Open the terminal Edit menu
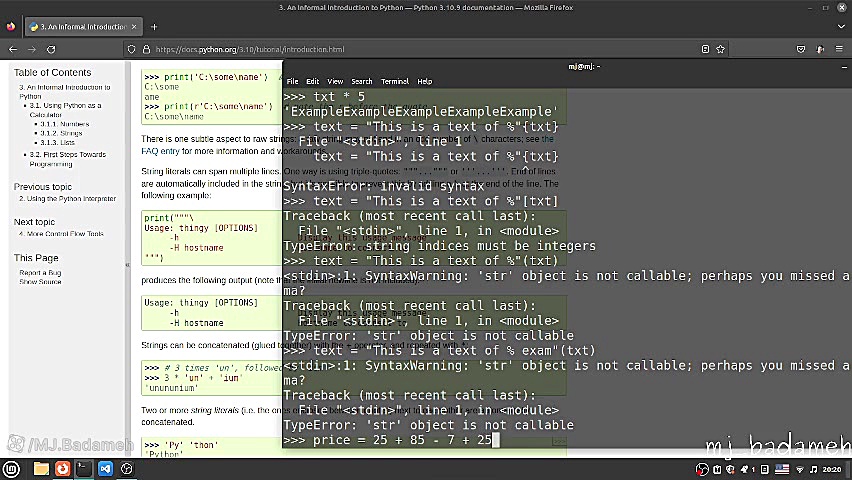 click(312, 81)
